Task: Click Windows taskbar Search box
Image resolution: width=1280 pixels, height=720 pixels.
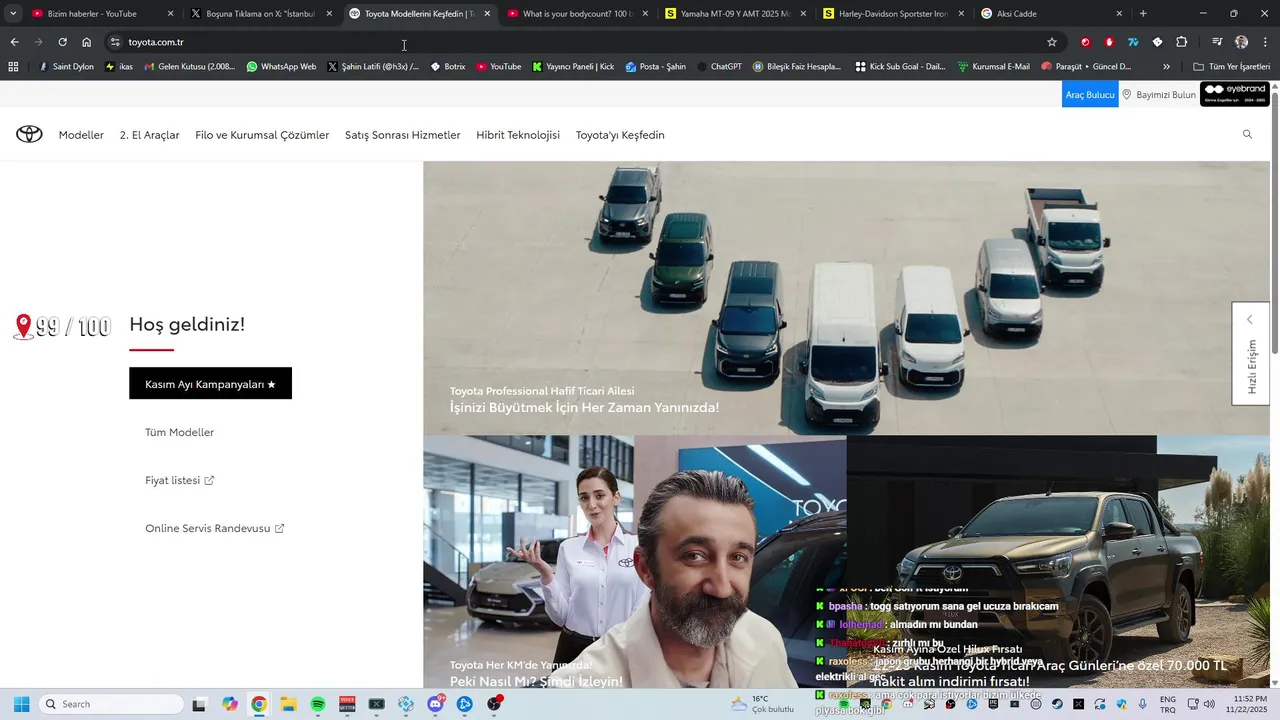Action: click(x=111, y=704)
